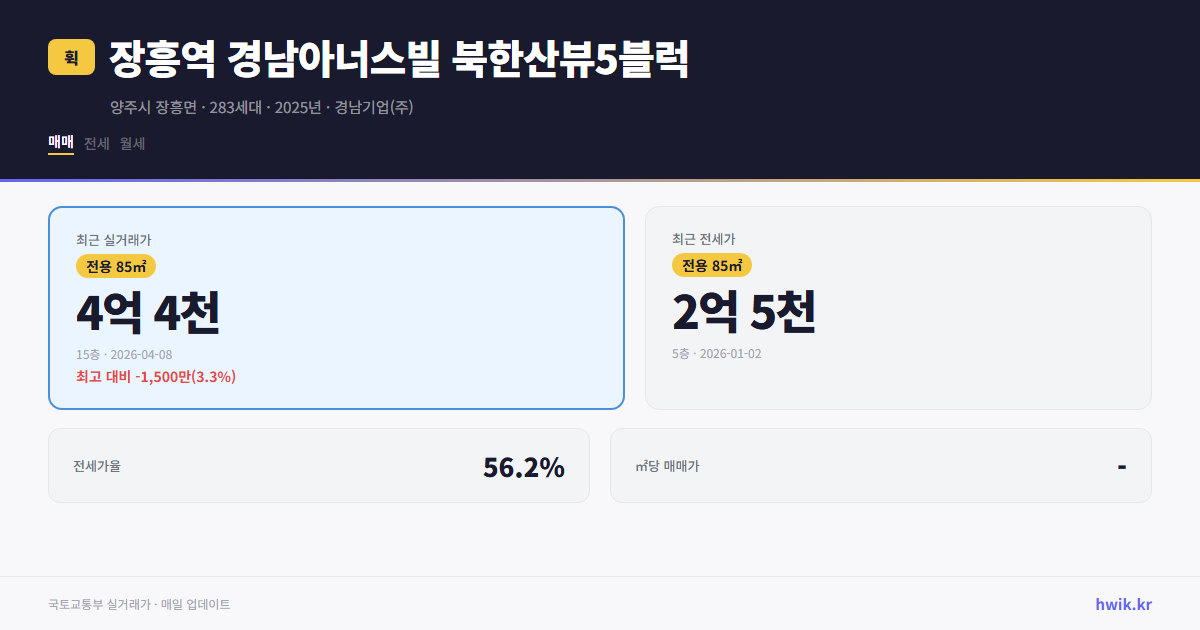Select the highlighted 최근 실거래가 card
The height and width of the screenshot is (630, 1200).
coord(336,307)
